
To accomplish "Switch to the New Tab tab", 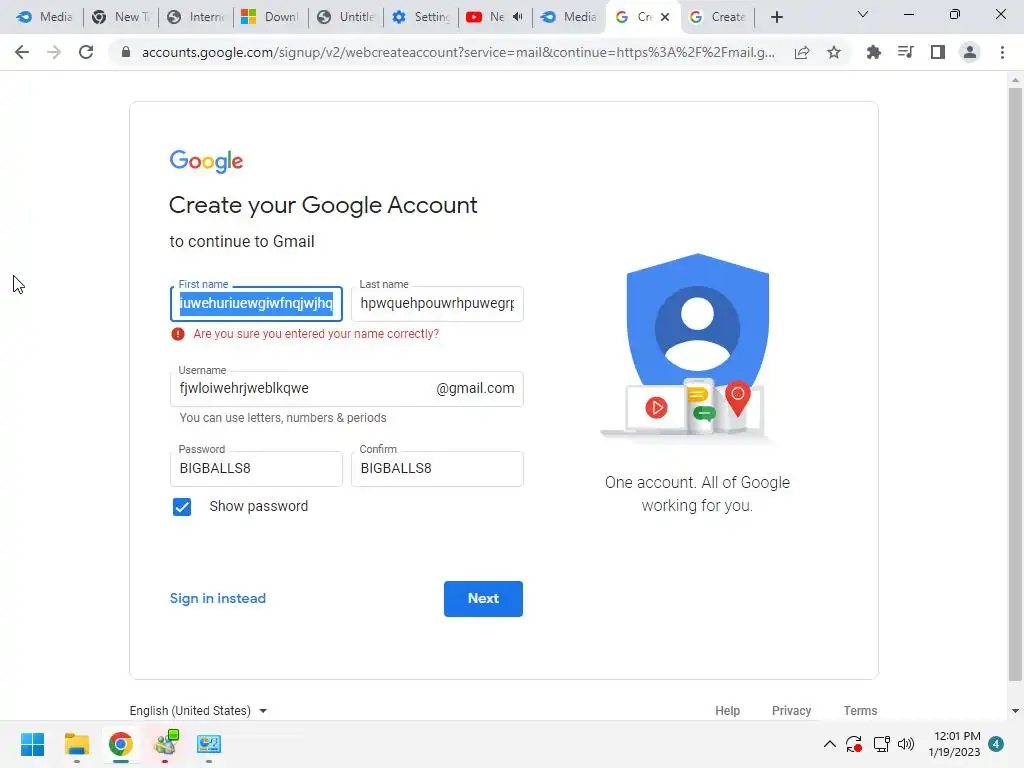I will [120, 17].
